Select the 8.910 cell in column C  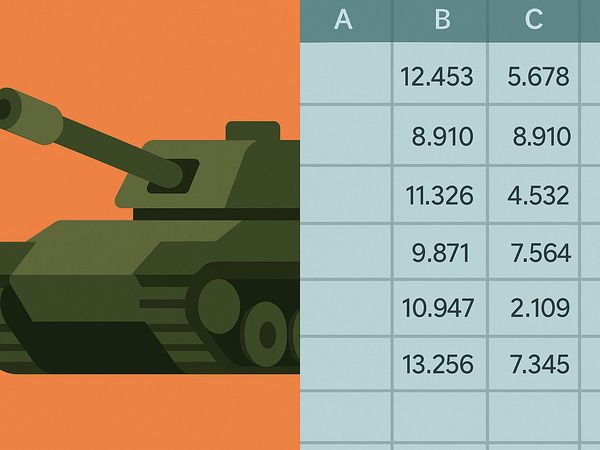point(533,135)
